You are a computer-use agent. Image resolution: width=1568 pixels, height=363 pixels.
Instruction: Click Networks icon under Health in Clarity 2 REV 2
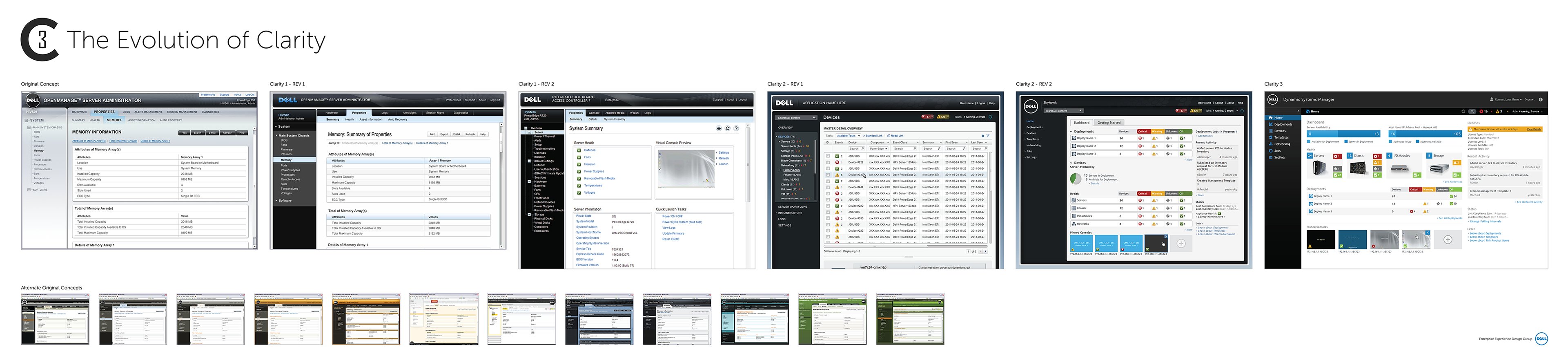[x=1074, y=224]
